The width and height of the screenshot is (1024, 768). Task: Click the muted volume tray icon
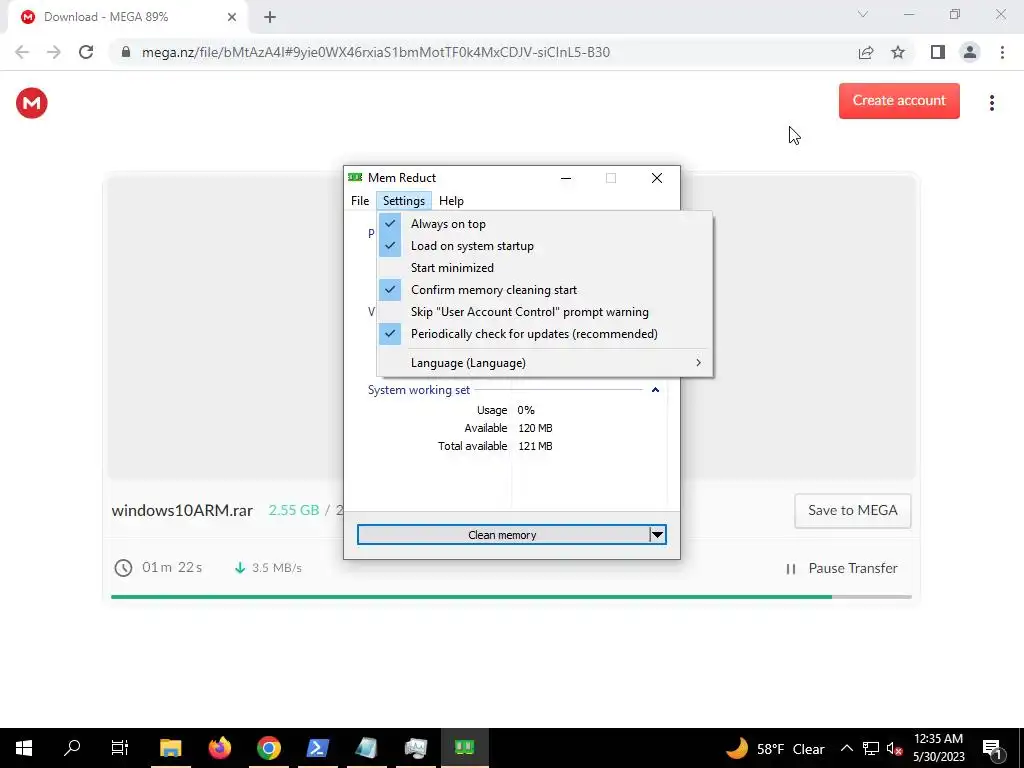894,749
